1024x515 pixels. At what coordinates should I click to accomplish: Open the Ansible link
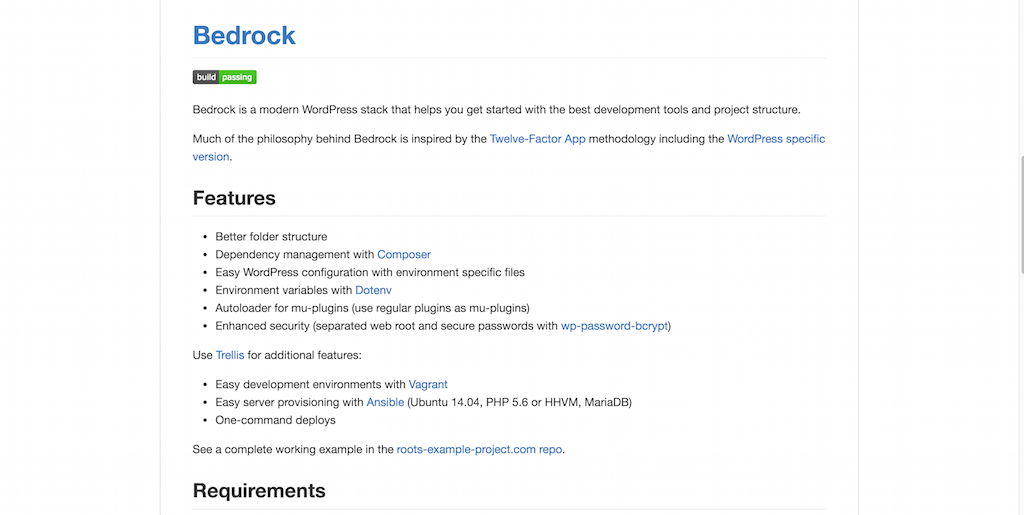click(385, 402)
